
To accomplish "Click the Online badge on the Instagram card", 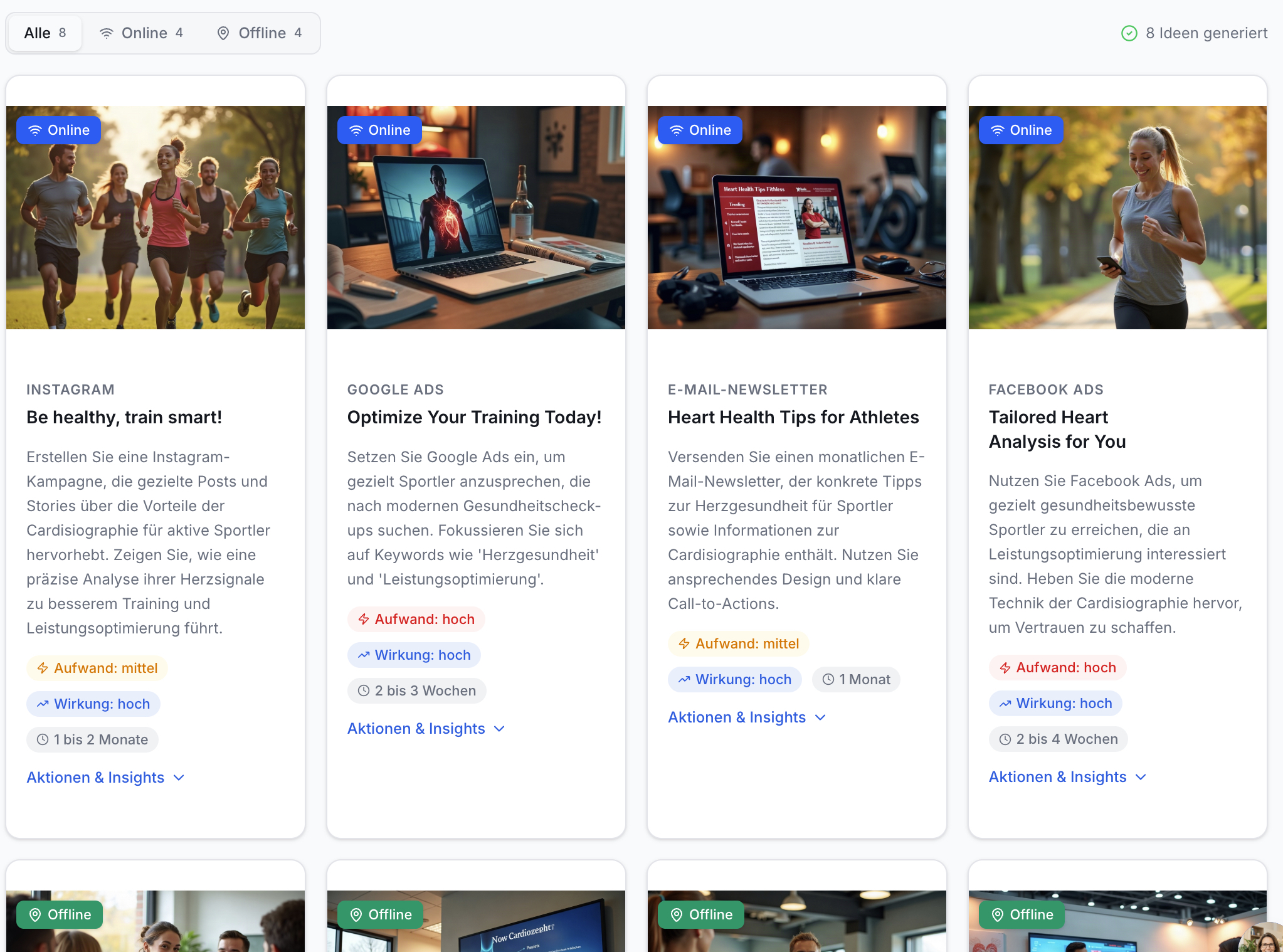I will pyautogui.click(x=58, y=130).
